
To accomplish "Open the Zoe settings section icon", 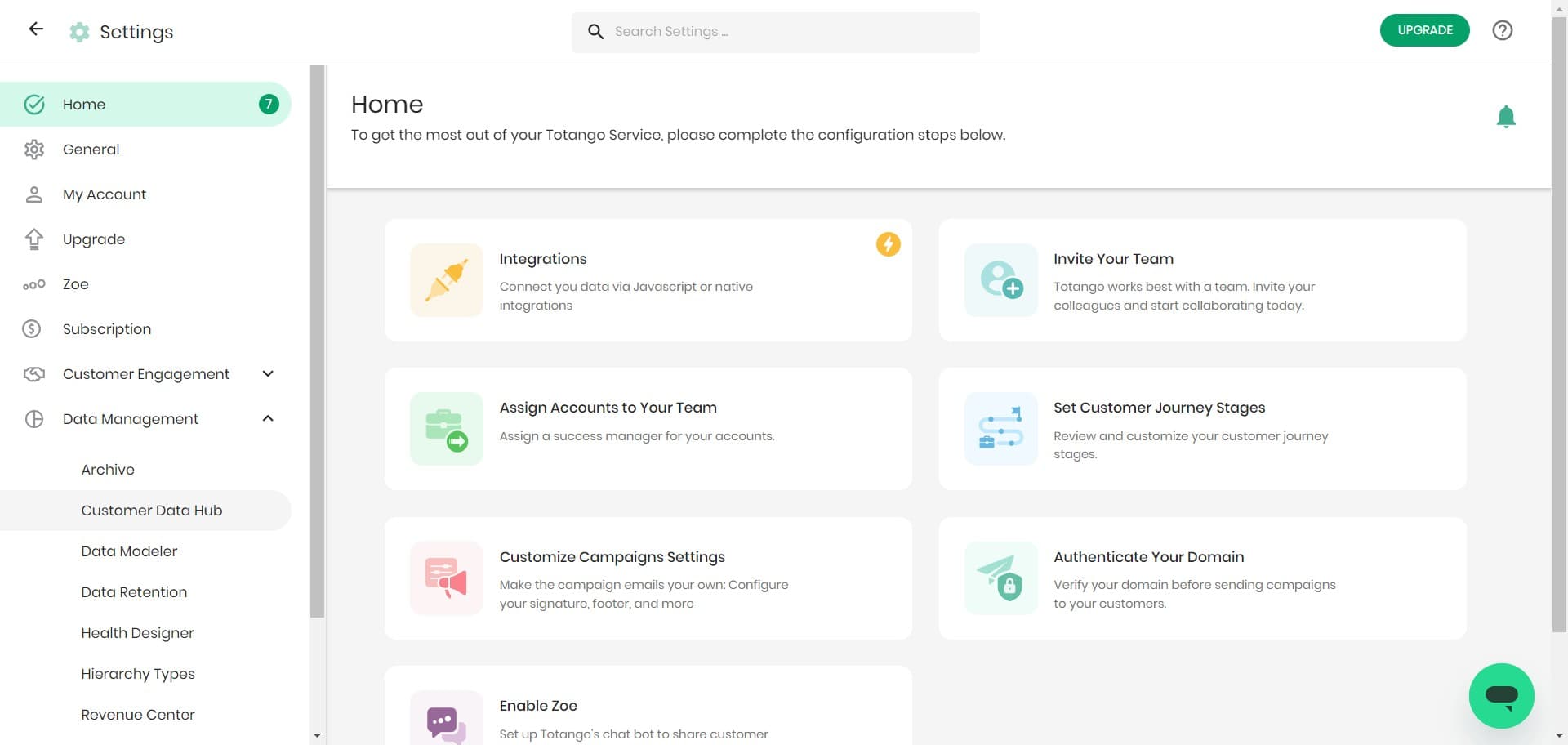I will click(x=34, y=284).
